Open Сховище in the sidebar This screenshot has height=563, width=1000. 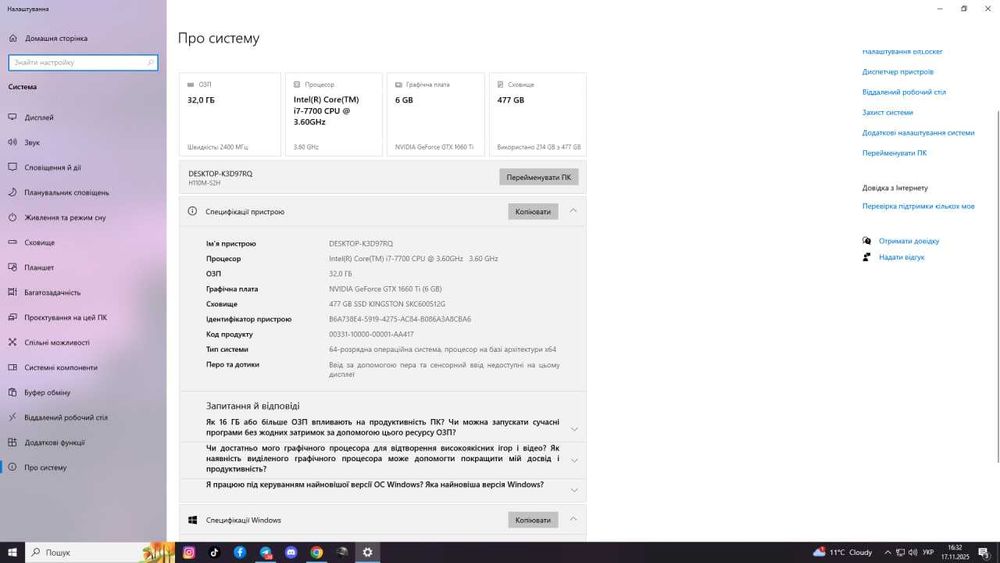tap(83, 242)
